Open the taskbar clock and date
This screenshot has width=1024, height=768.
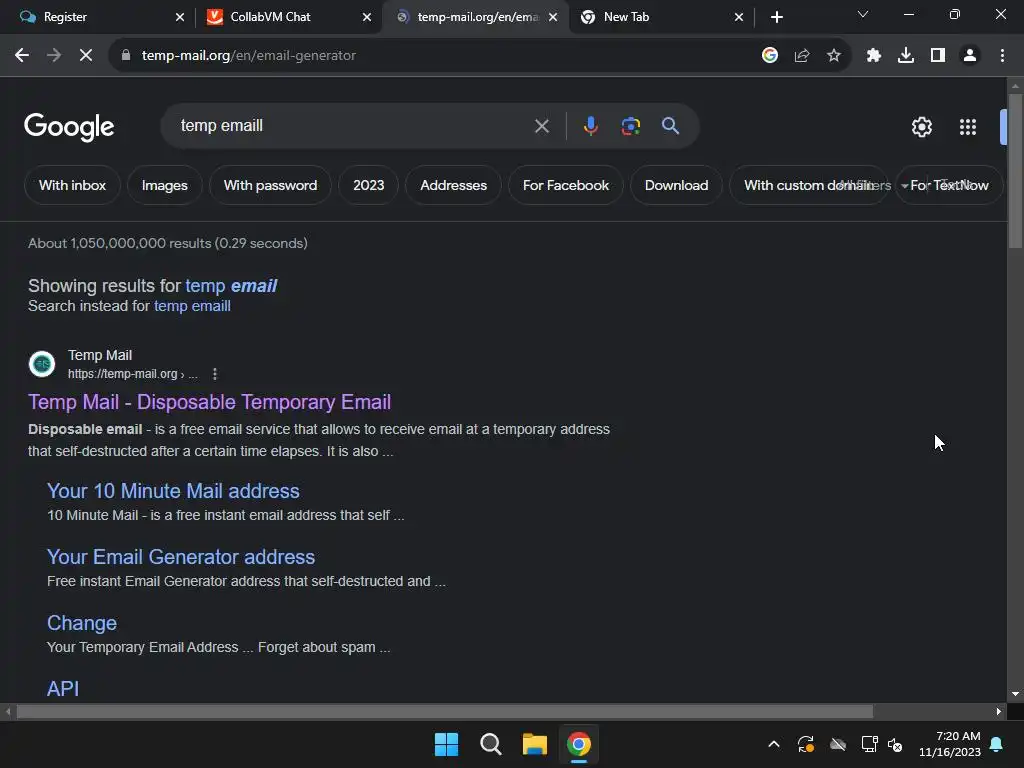(x=950, y=744)
